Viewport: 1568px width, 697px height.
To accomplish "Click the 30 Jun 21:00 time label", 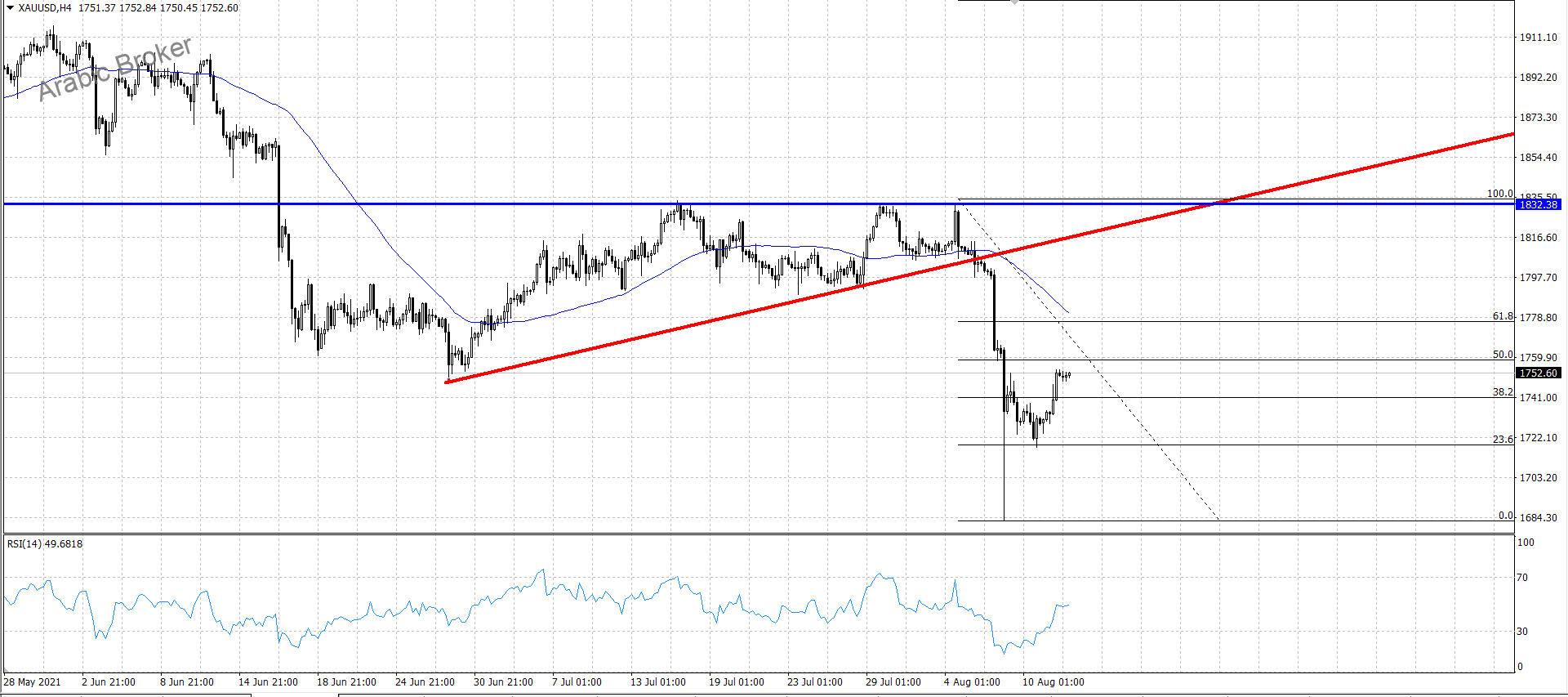I will (503, 682).
